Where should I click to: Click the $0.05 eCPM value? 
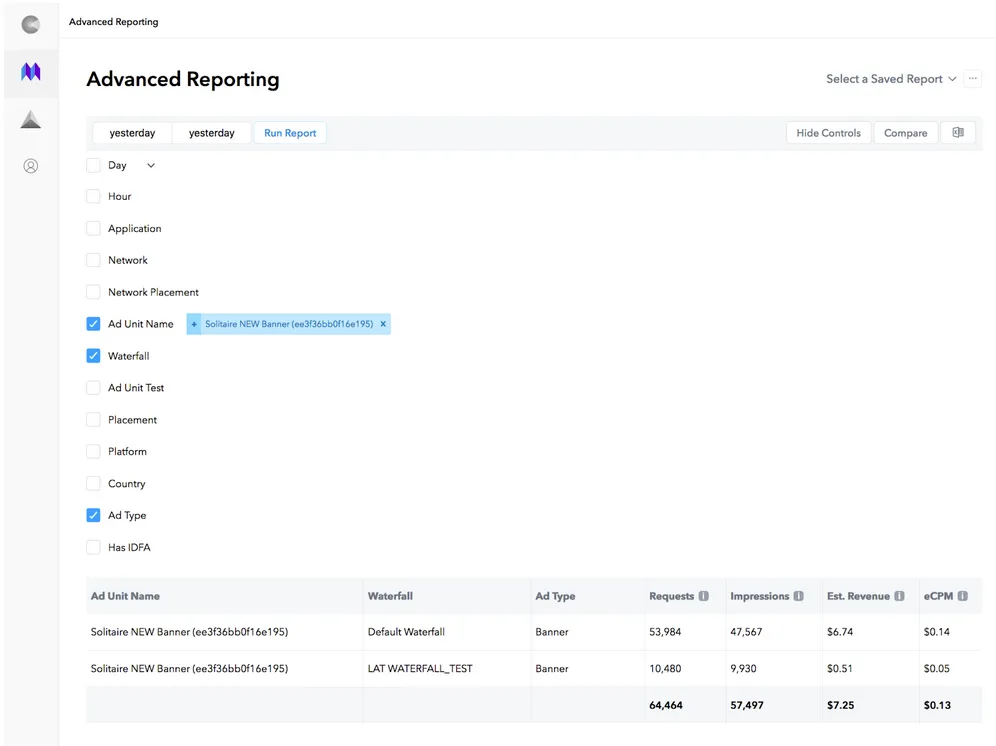tap(937, 668)
